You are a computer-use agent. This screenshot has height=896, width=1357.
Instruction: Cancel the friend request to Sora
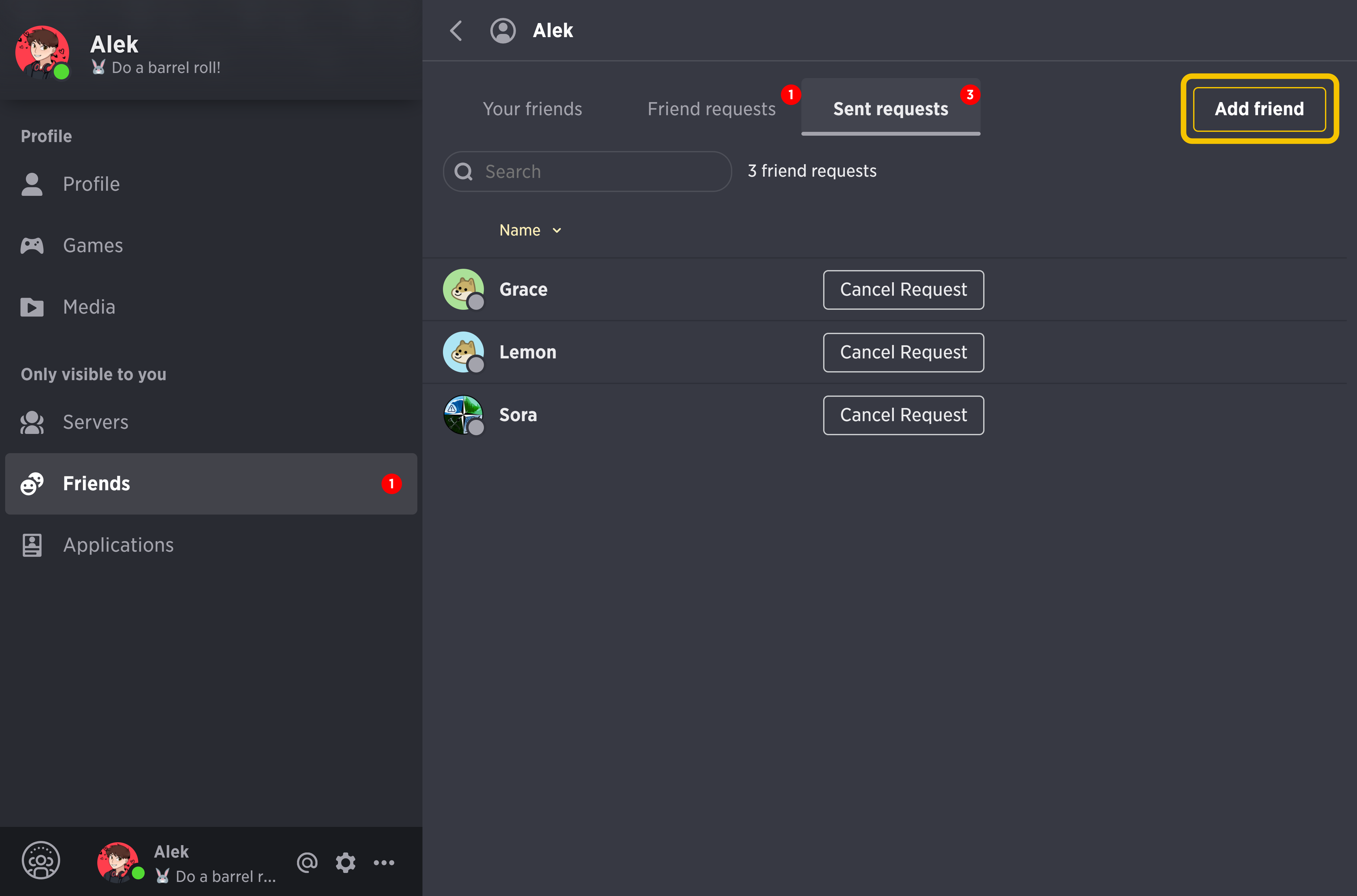point(903,415)
